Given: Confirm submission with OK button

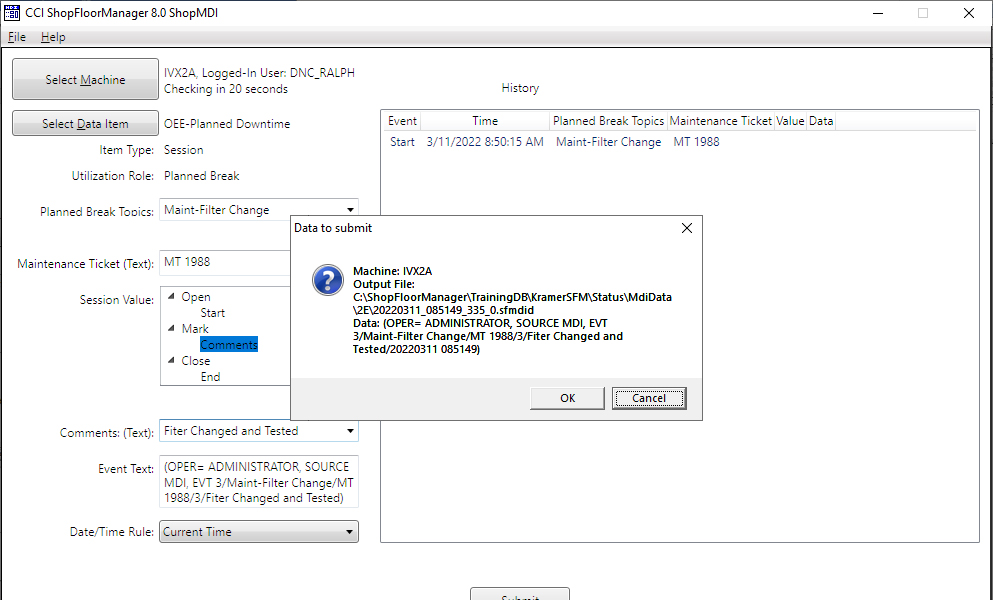Looking at the screenshot, I should coord(567,398).
